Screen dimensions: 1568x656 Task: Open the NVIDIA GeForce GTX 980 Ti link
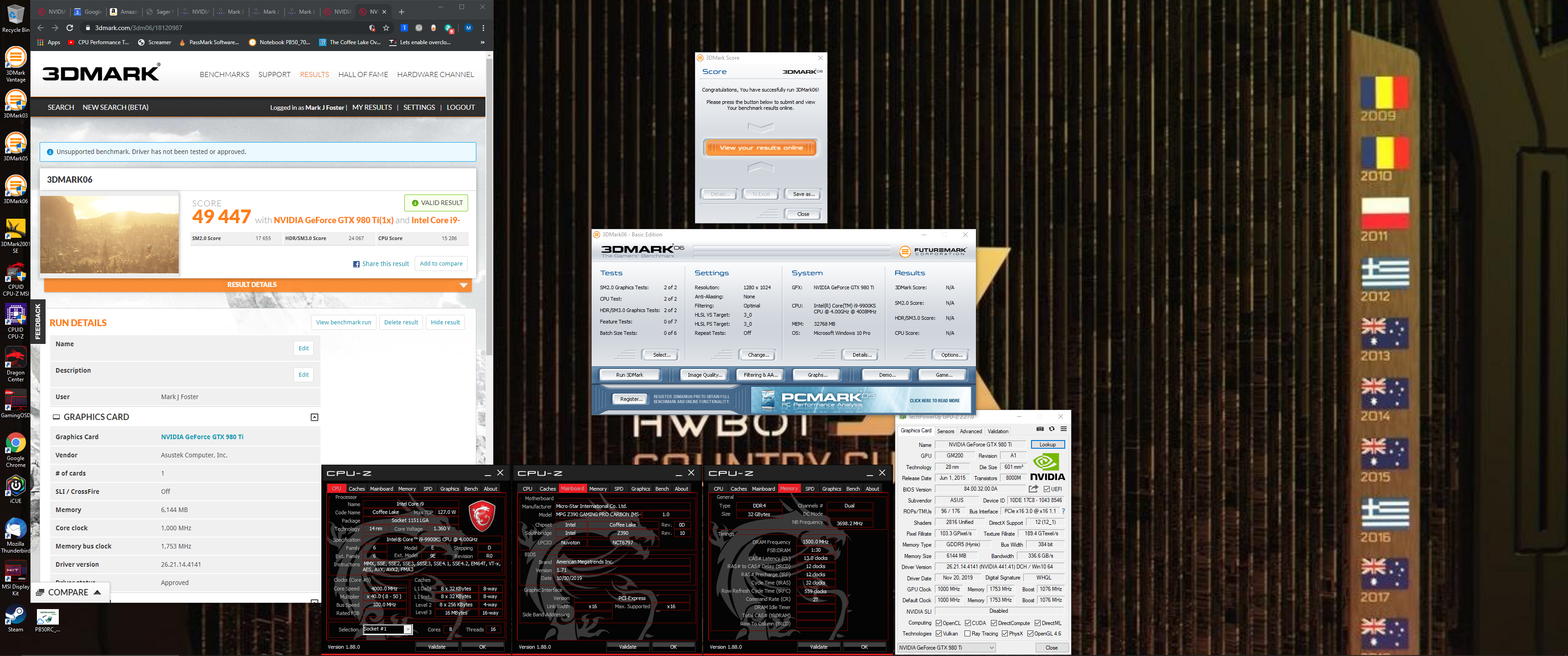coord(202,437)
